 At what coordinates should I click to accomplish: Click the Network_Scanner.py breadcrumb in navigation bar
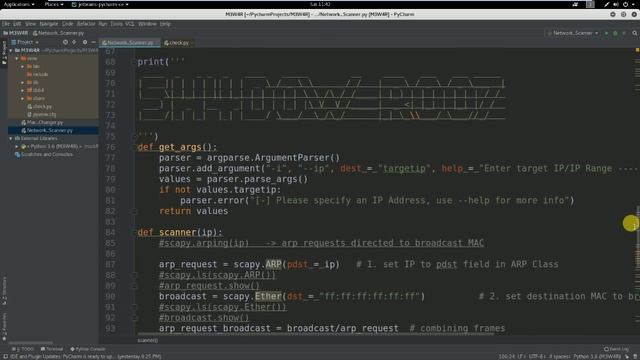(x=58, y=33)
